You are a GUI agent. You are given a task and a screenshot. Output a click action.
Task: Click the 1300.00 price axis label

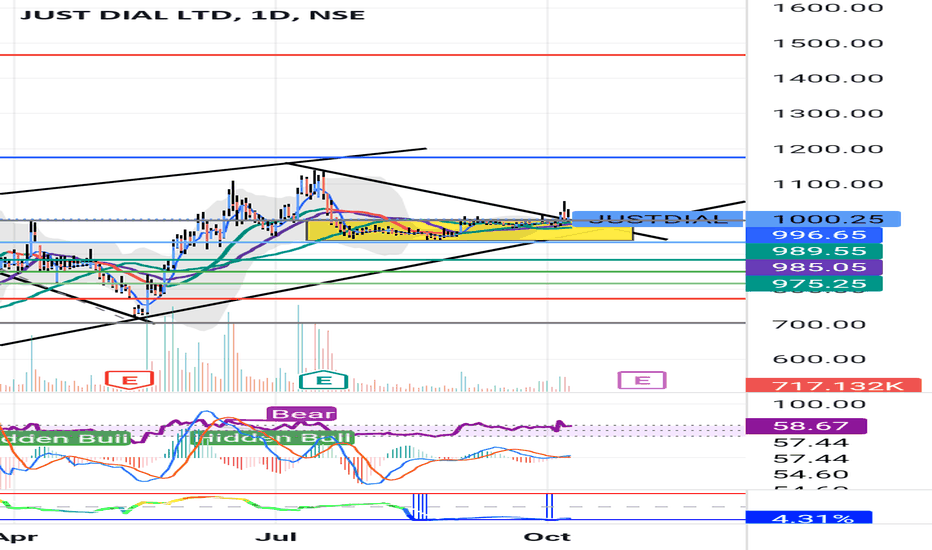click(x=828, y=113)
